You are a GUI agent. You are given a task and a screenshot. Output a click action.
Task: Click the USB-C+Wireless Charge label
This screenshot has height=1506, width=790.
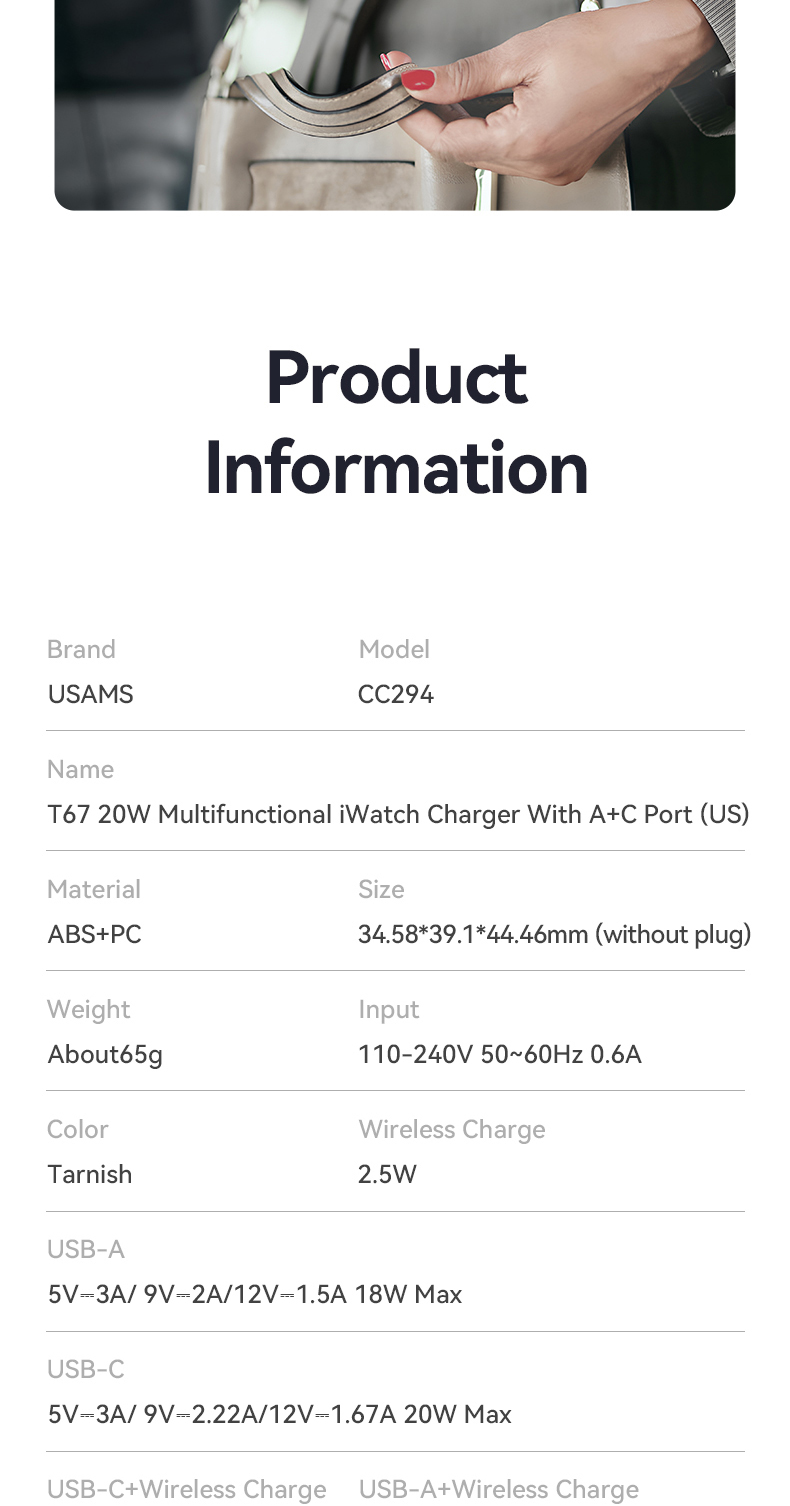pyautogui.click(x=187, y=1490)
